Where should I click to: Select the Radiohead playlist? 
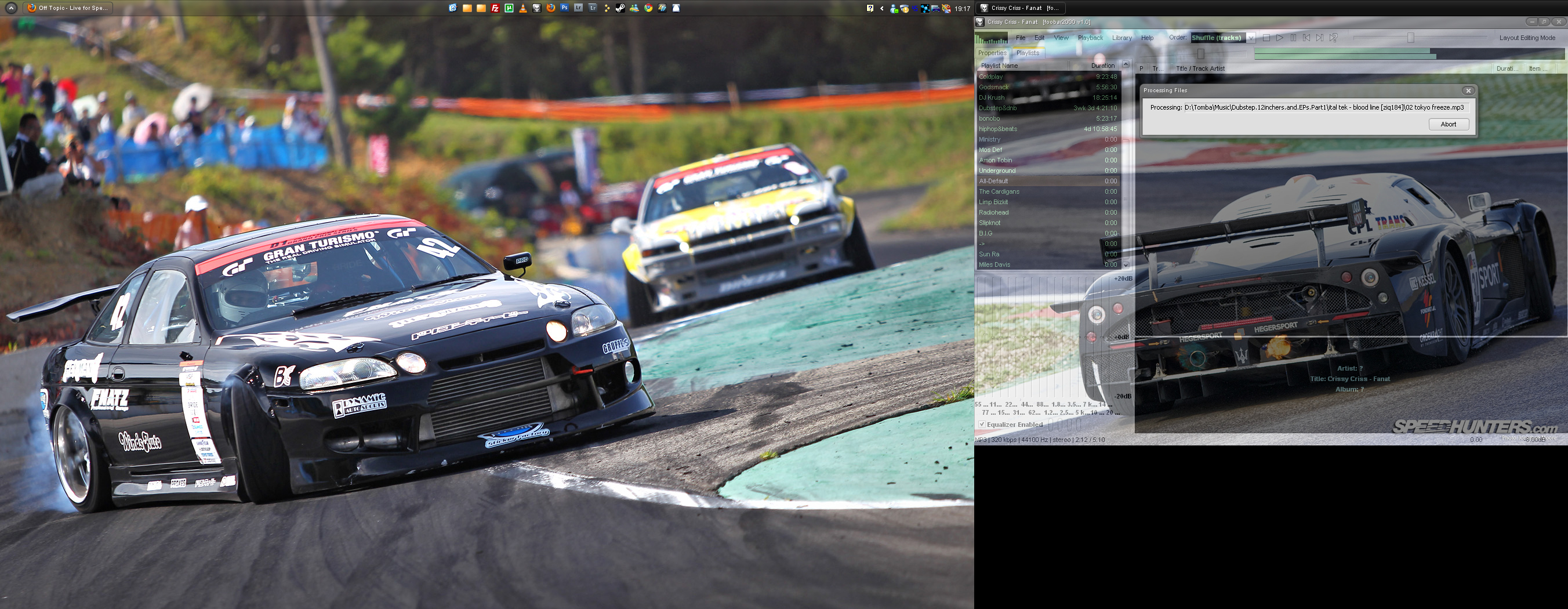1048,212
